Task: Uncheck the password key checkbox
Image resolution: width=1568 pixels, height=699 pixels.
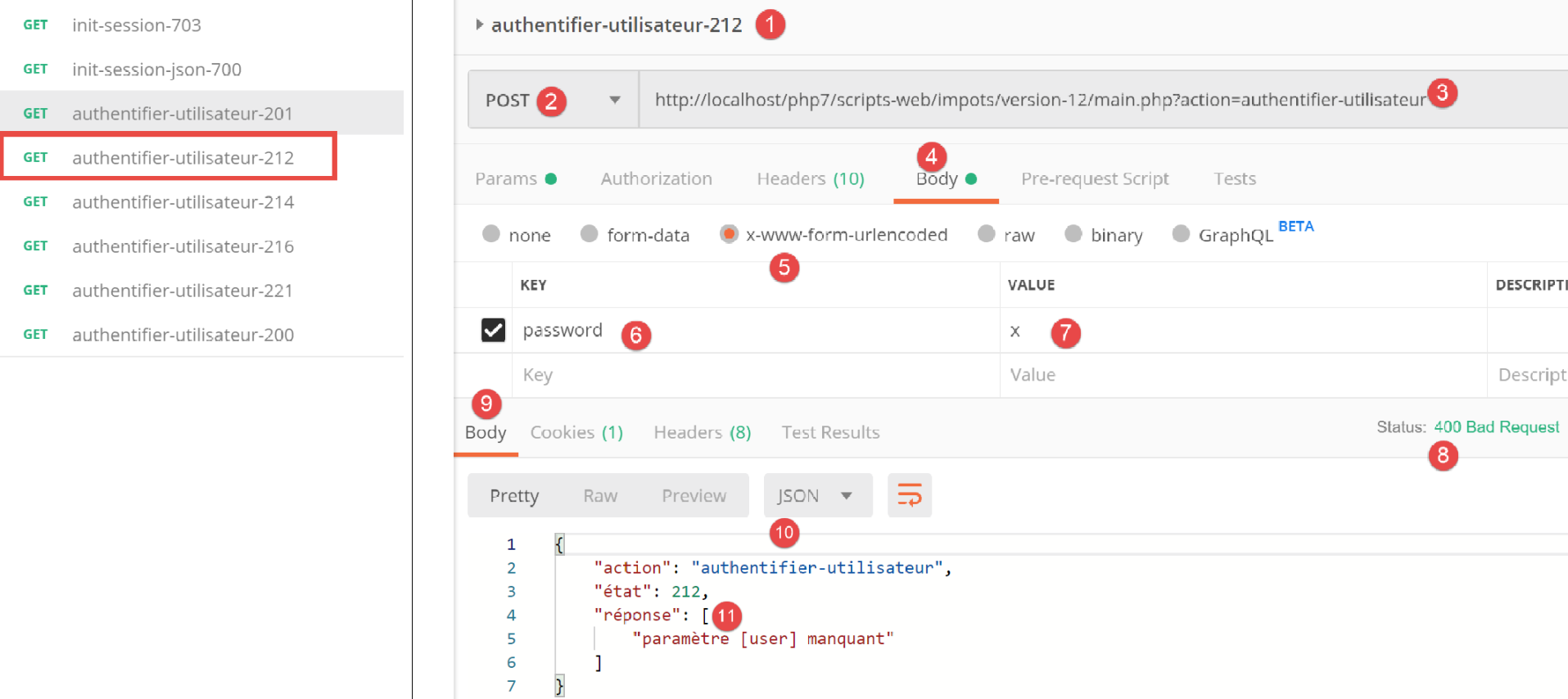Action: [493, 330]
